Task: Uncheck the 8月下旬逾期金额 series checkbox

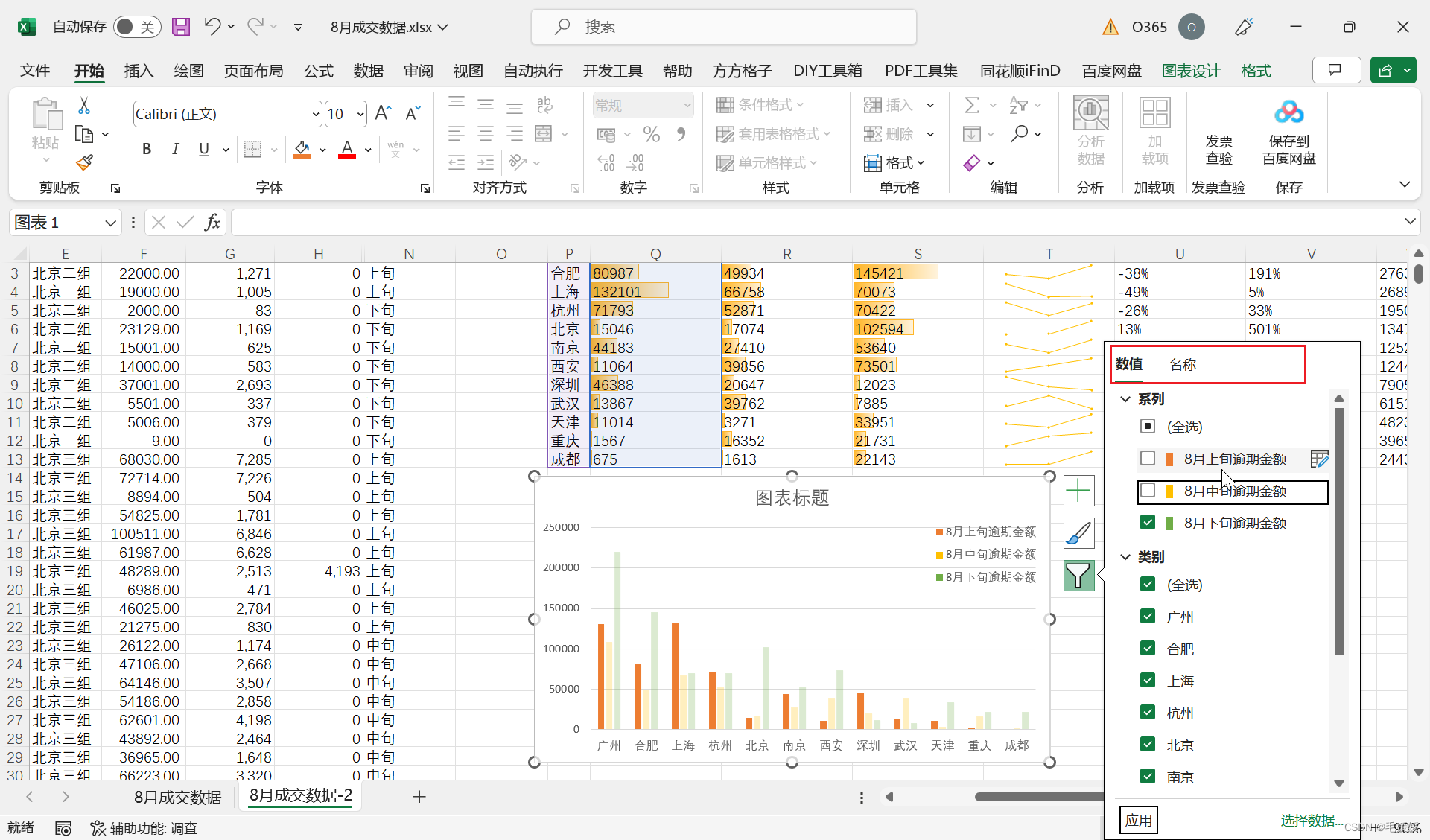Action: pyautogui.click(x=1148, y=523)
